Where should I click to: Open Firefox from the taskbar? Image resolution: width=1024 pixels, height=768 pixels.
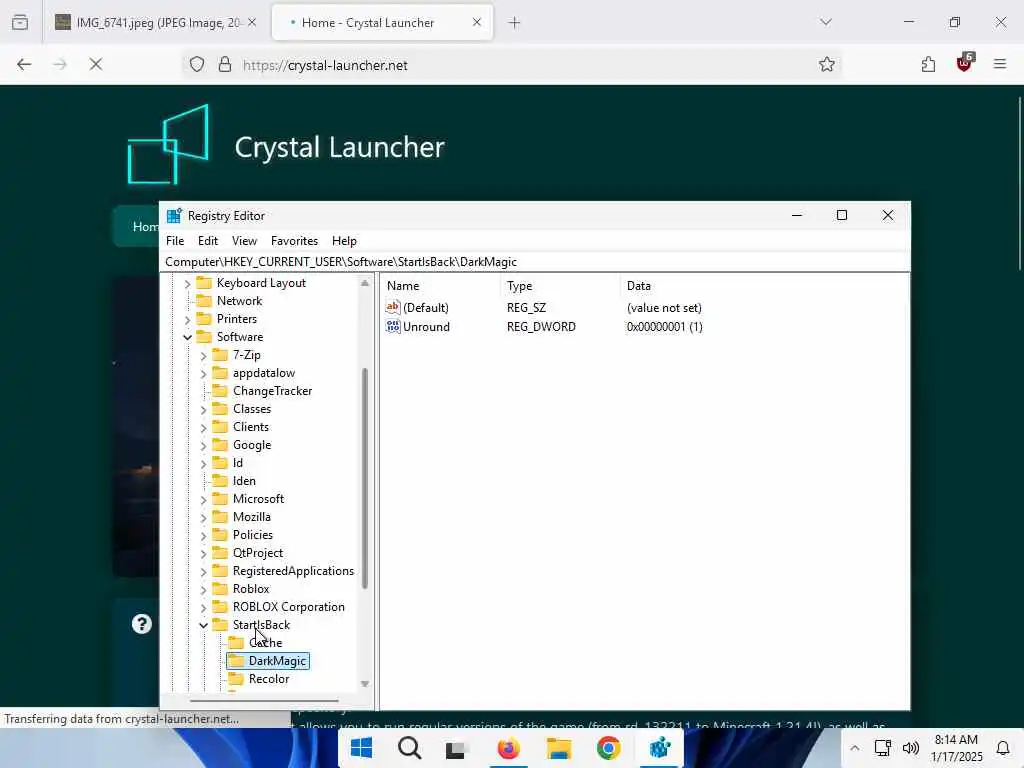click(508, 748)
